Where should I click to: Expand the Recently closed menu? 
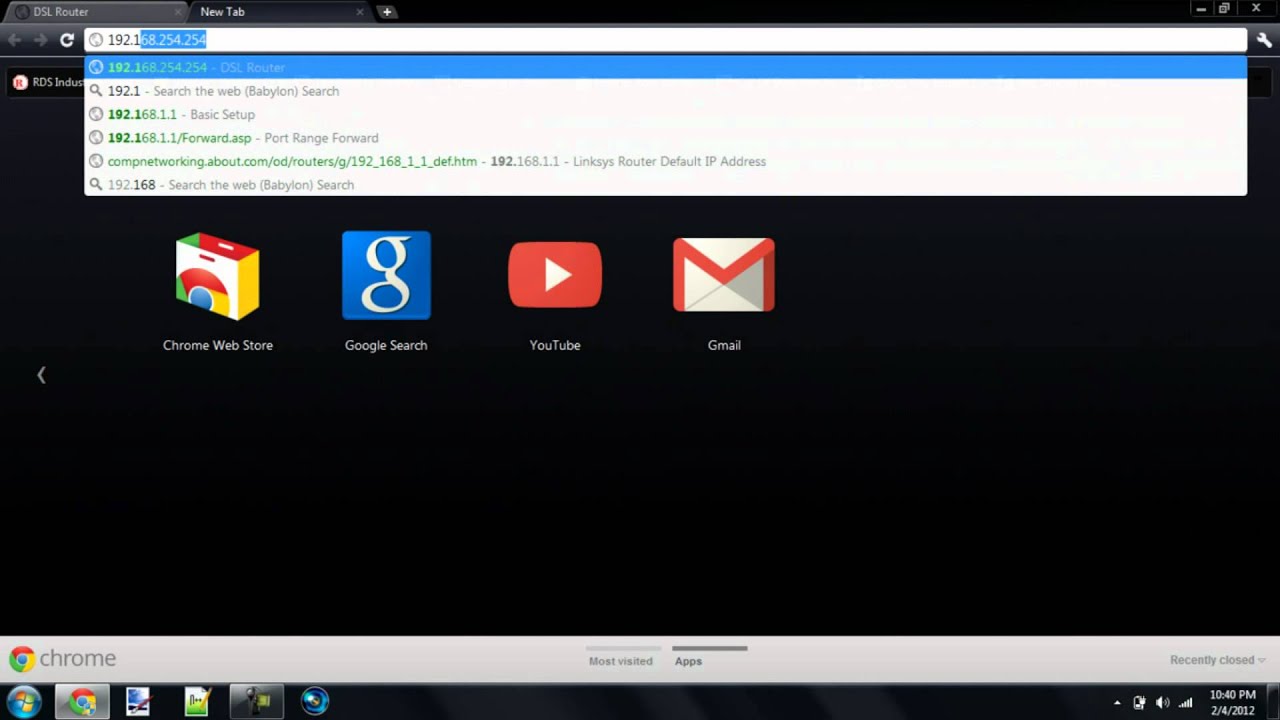click(x=1217, y=660)
